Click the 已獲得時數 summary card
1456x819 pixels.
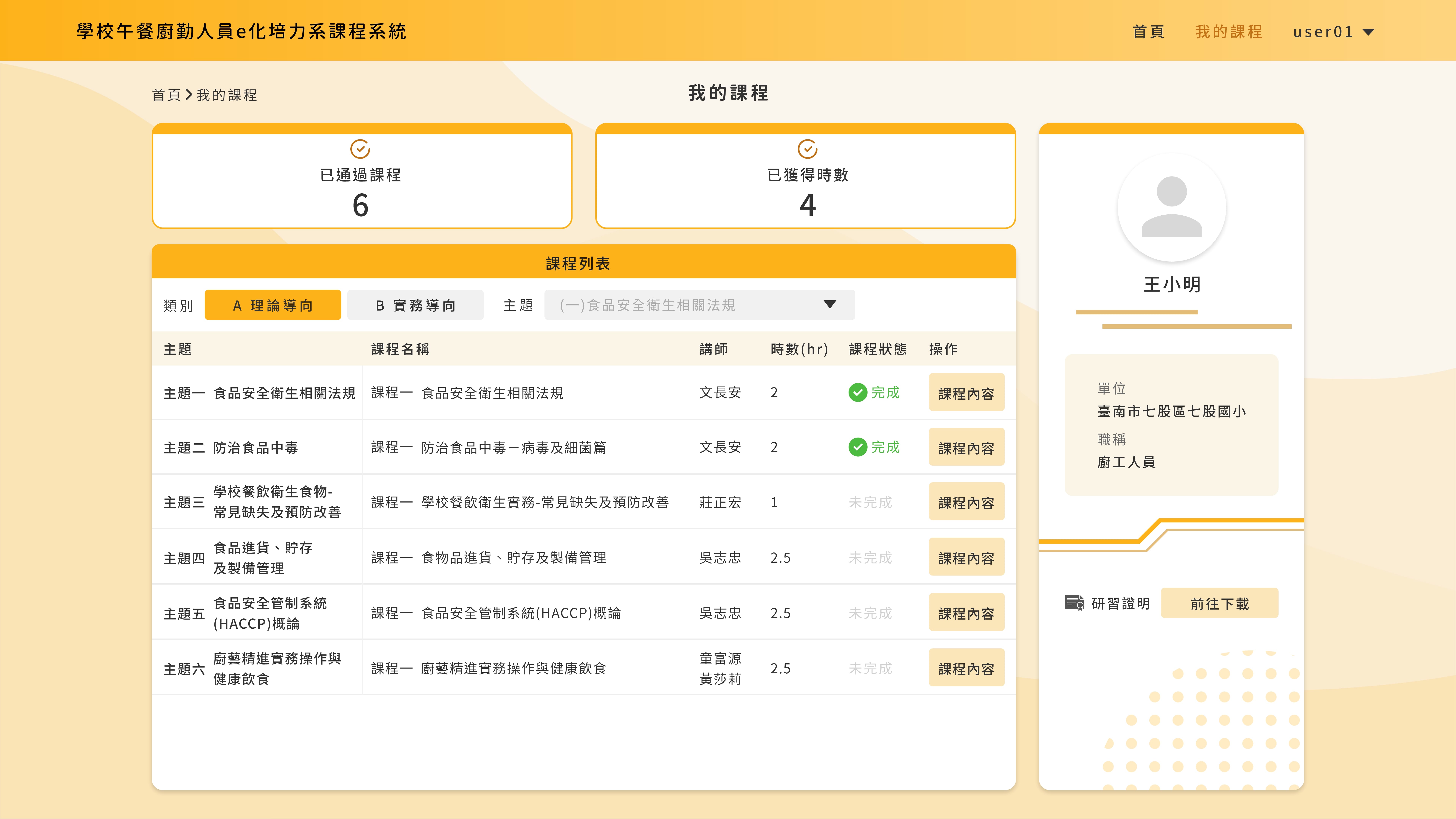coord(805,176)
